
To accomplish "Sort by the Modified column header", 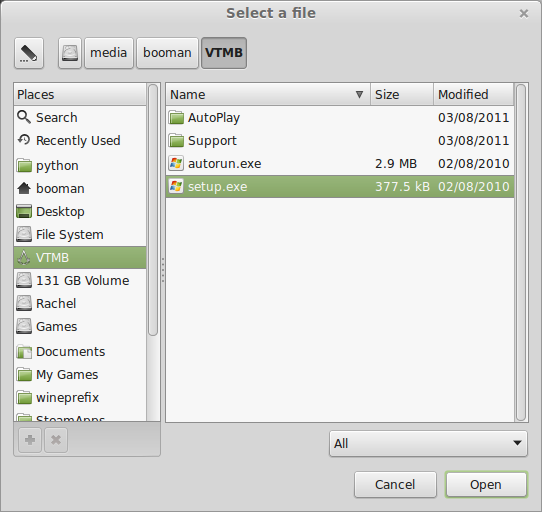I will [x=474, y=94].
